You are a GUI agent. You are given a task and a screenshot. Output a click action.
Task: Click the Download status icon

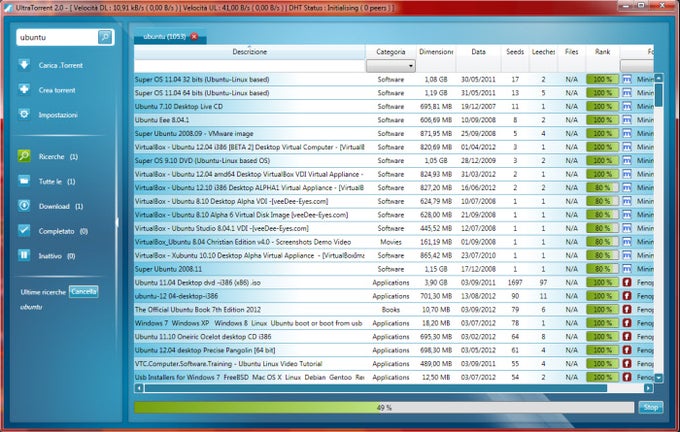(x=24, y=206)
